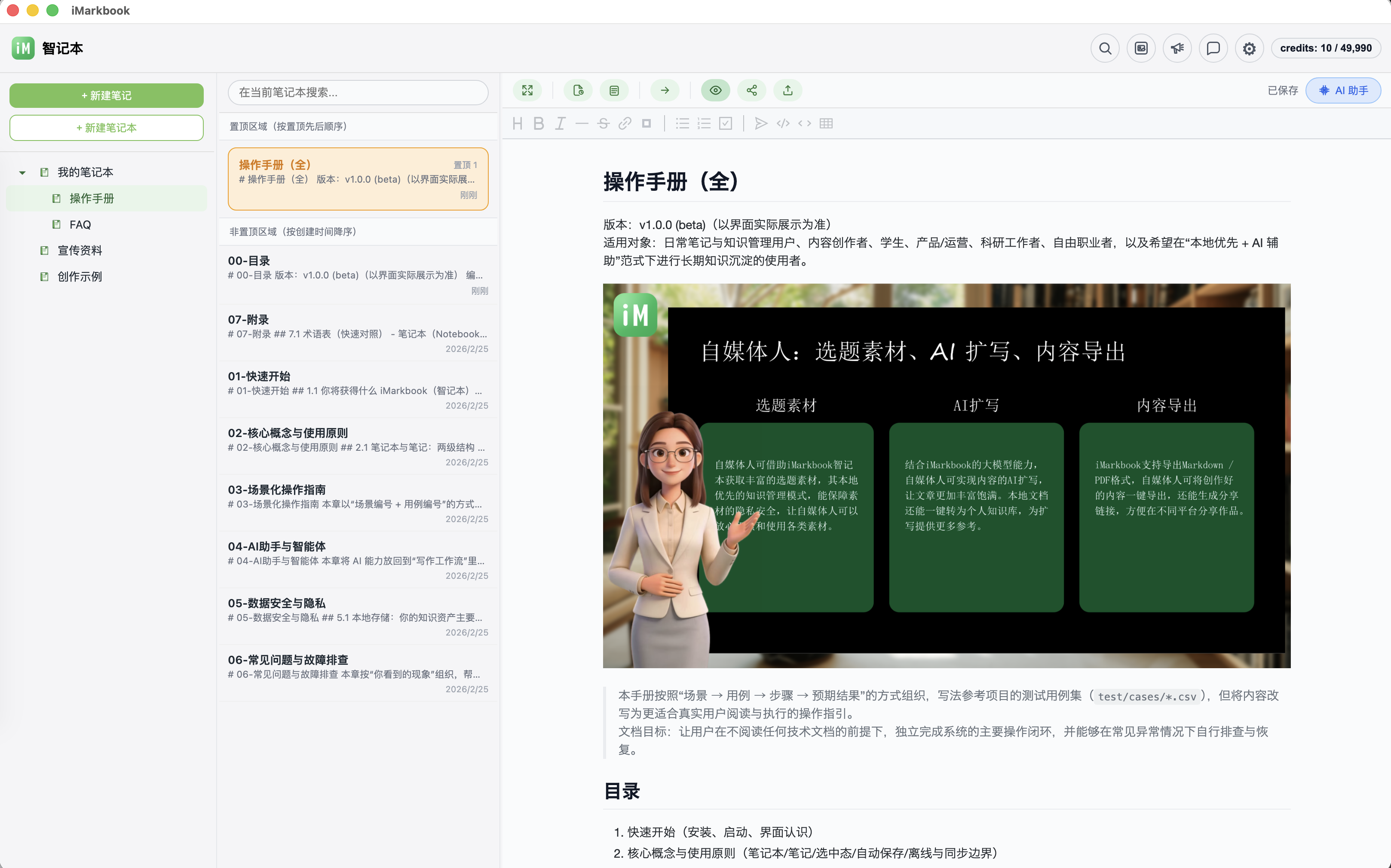This screenshot has width=1391, height=868.
Task: Click the megaphone announcements icon
Action: coord(1177,48)
